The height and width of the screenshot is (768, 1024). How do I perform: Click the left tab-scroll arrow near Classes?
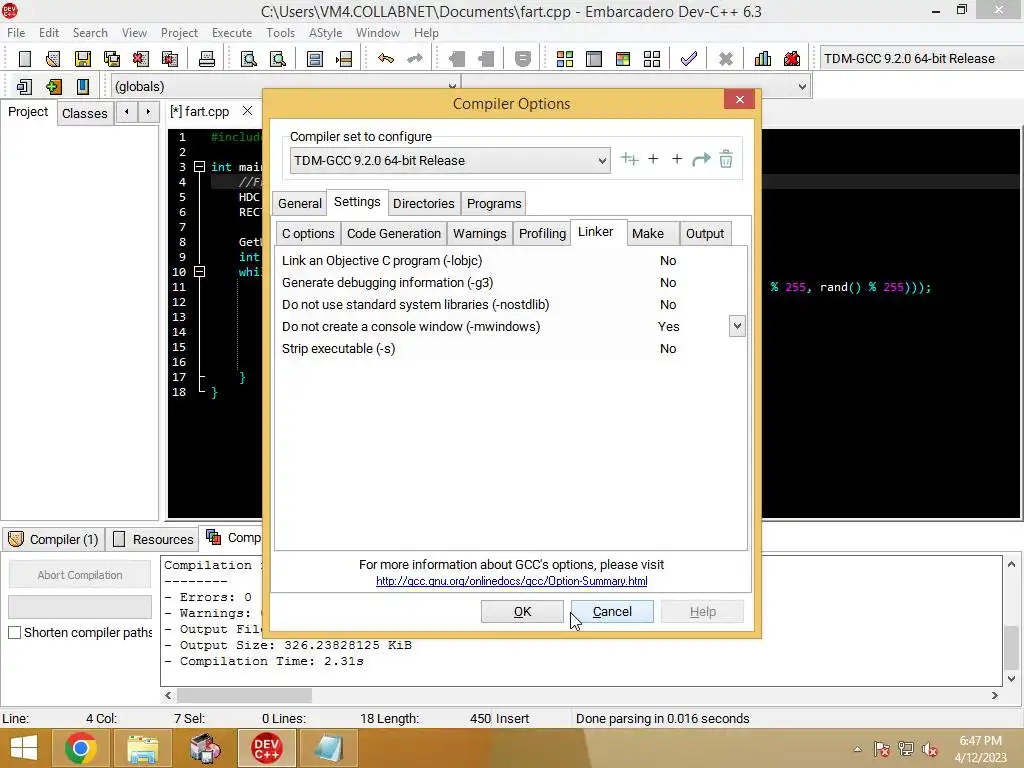[x=127, y=112]
